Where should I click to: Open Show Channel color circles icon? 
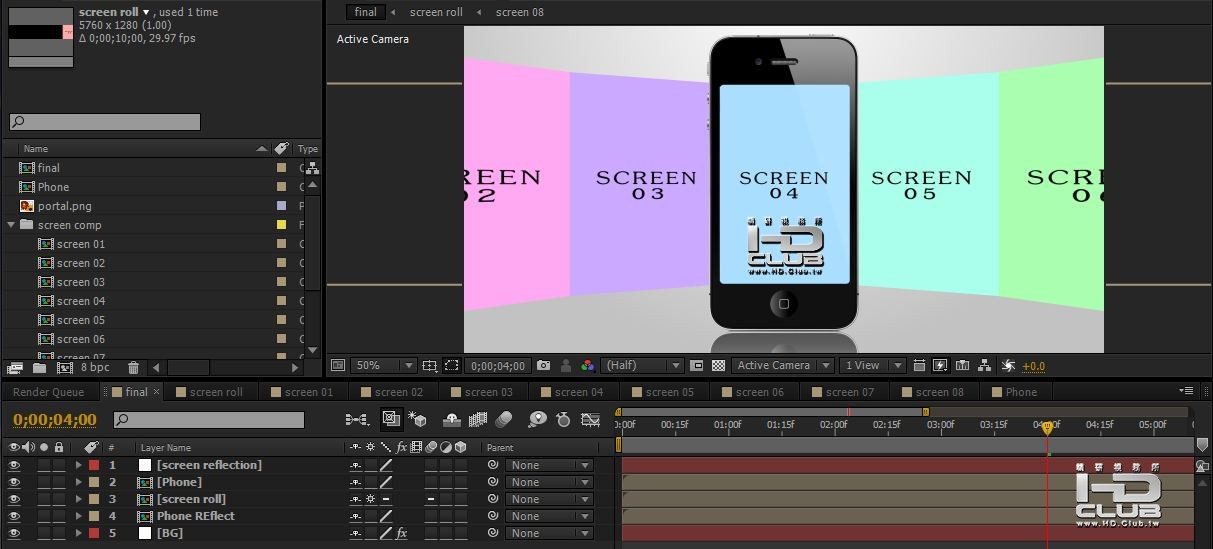click(587, 366)
